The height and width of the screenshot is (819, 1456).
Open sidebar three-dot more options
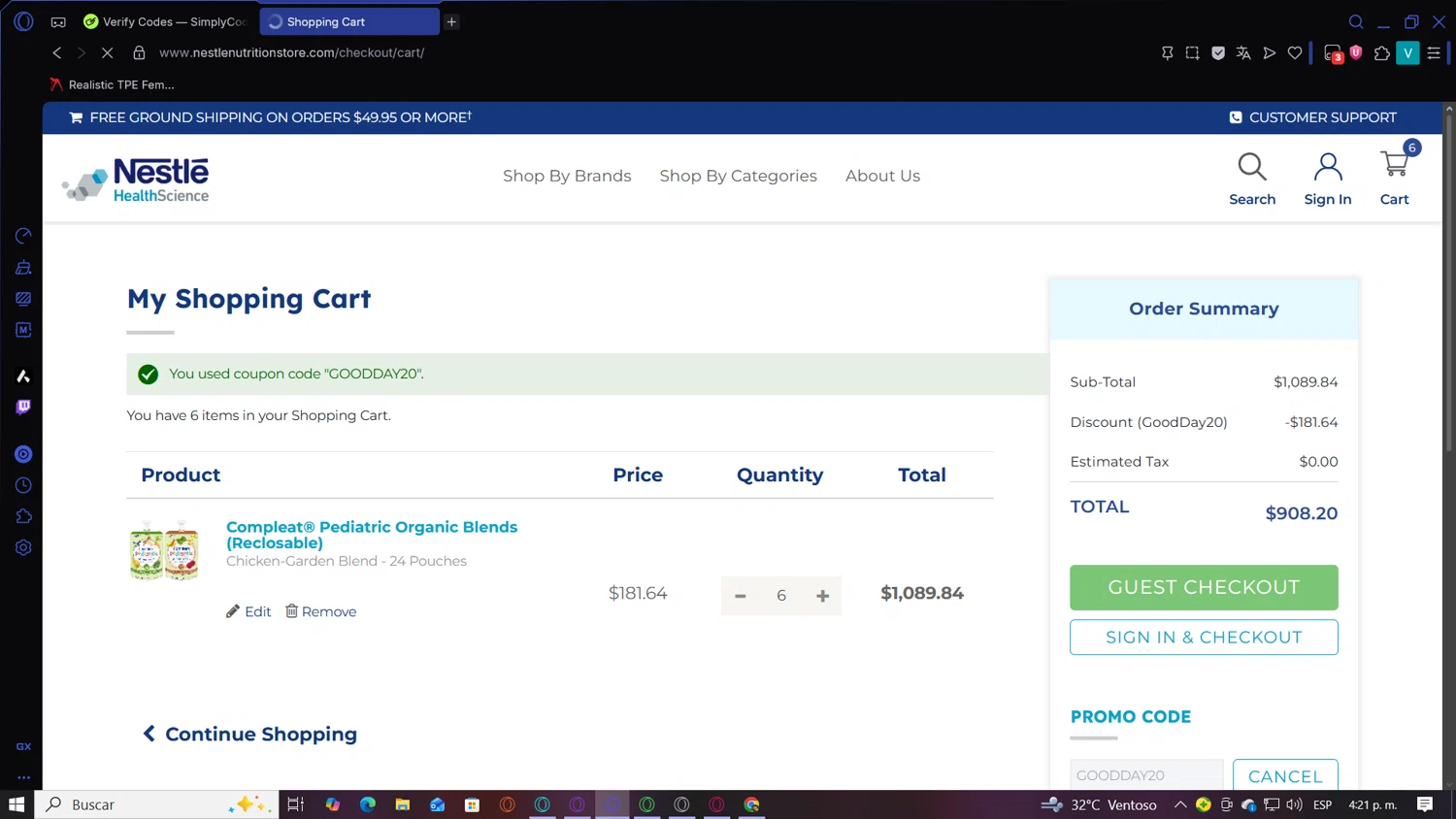tap(23, 777)
